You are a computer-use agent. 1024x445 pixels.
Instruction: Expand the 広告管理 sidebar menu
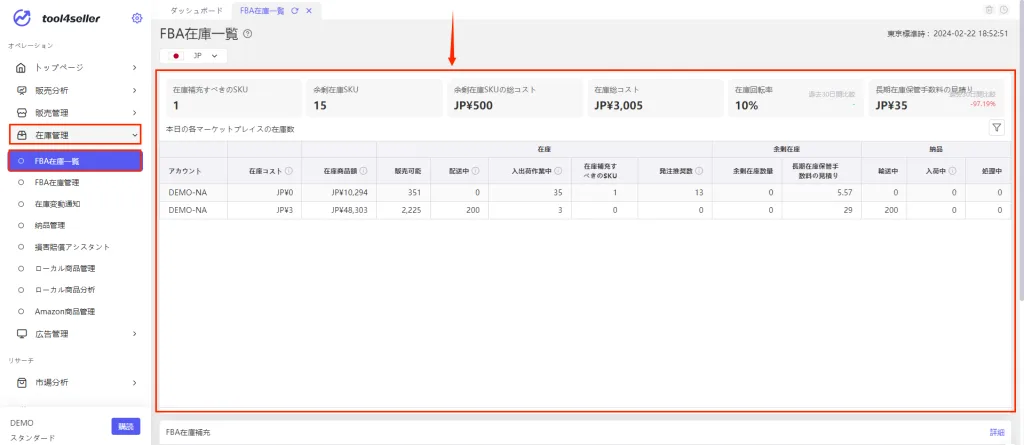click(76, 334)
